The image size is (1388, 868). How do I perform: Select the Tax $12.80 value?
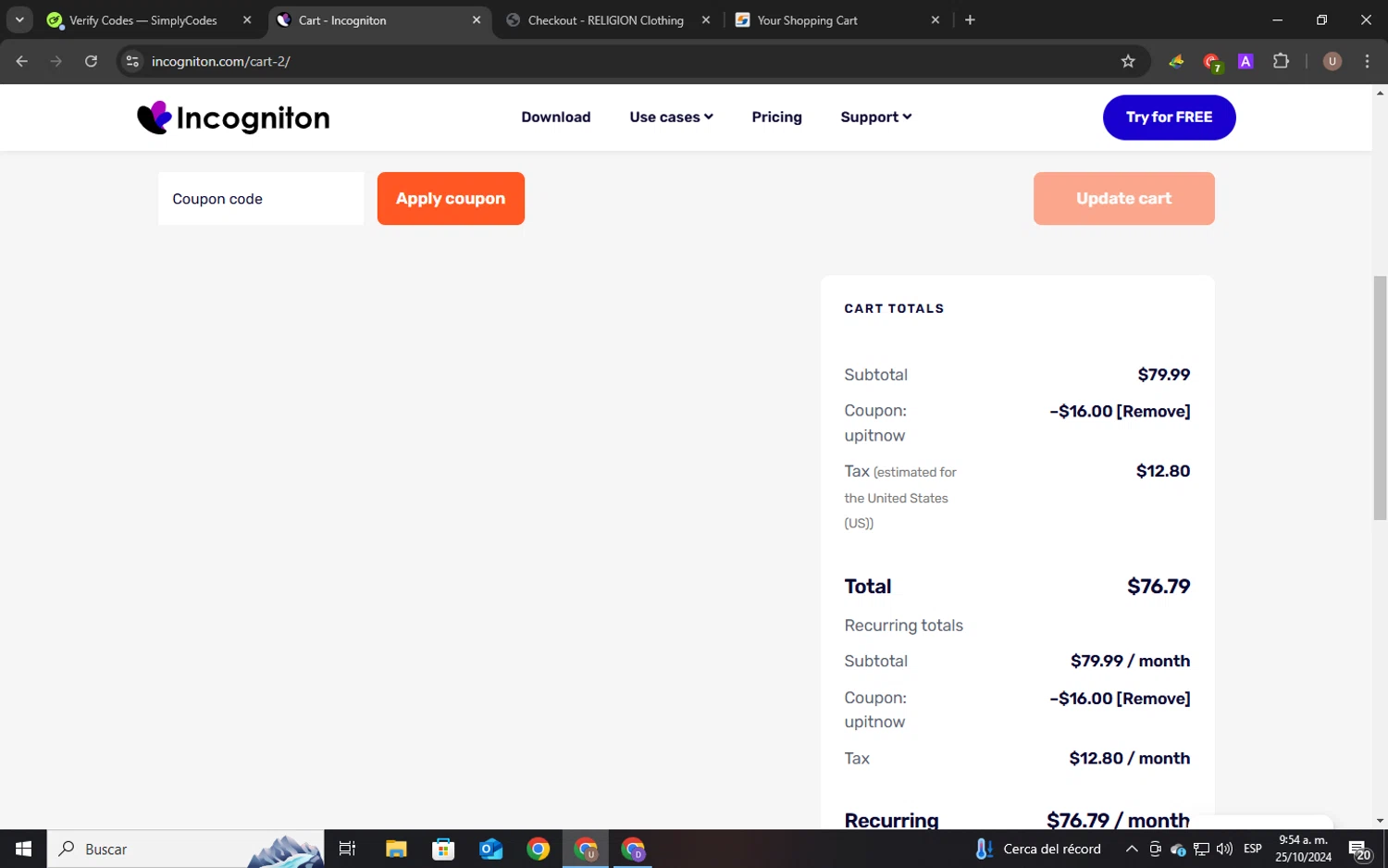point(1163,471)
